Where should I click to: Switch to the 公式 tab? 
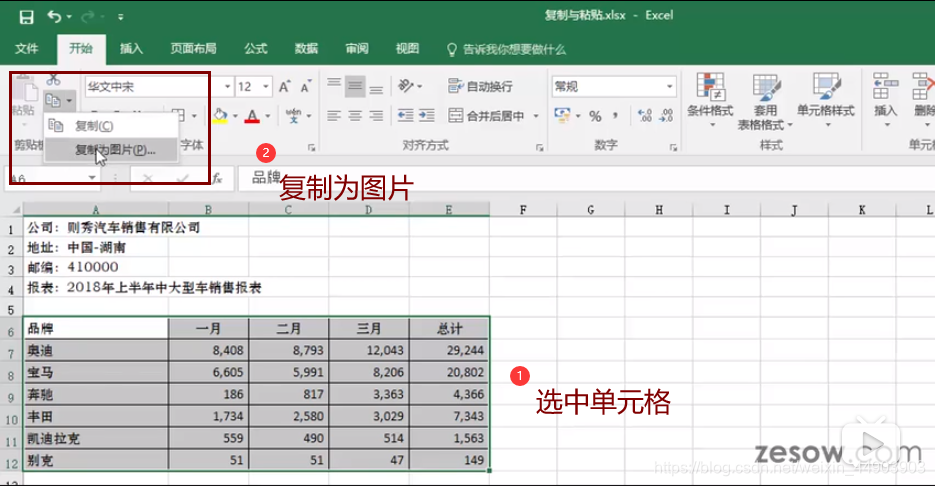pos(256,49)
